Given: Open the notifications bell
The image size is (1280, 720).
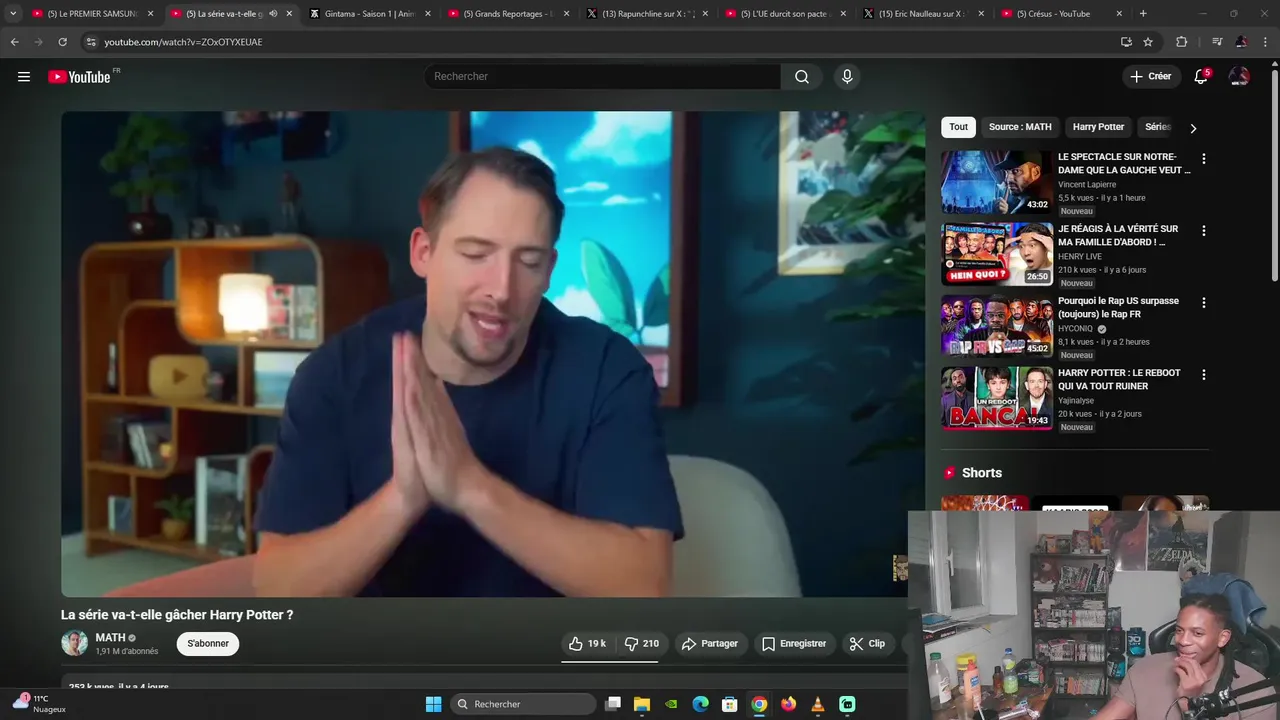Looking at the screenshot, I should pos(1201,77).
